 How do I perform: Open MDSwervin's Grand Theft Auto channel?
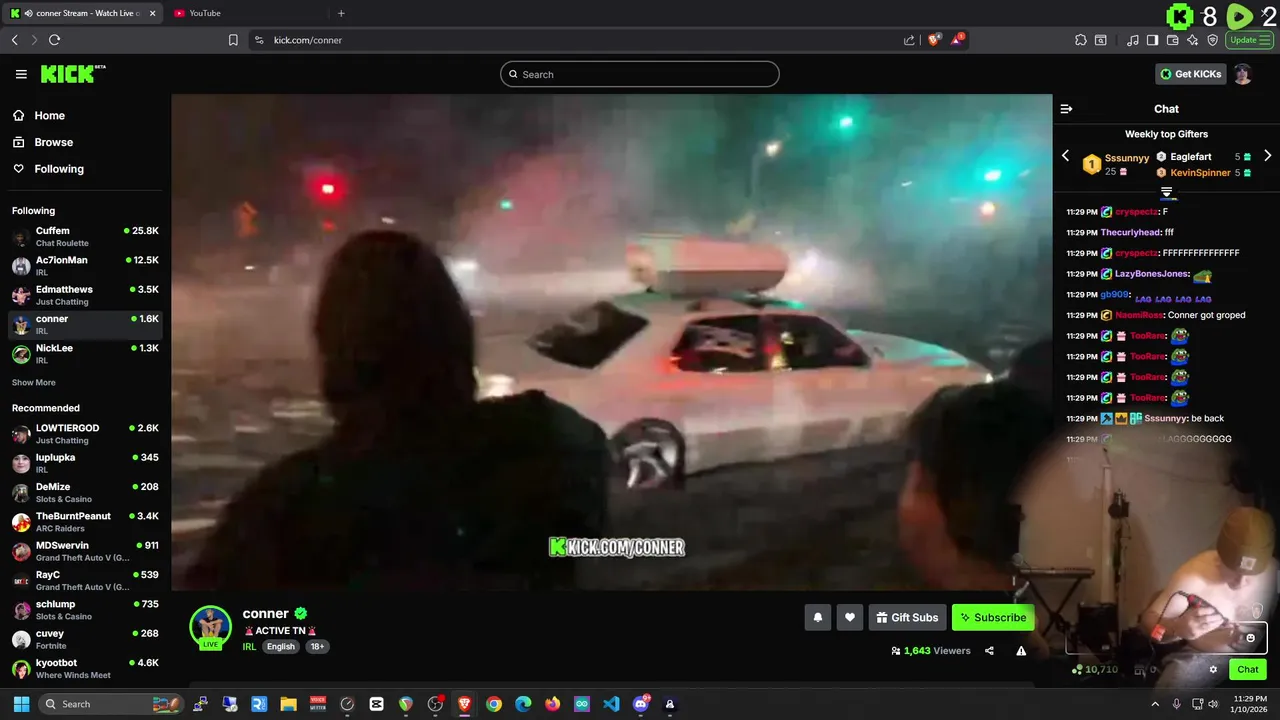point(85,551)
